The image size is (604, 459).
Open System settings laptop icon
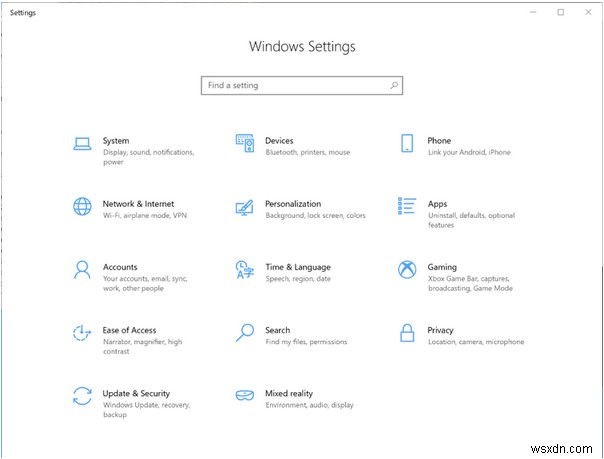[x=82, y=144]
